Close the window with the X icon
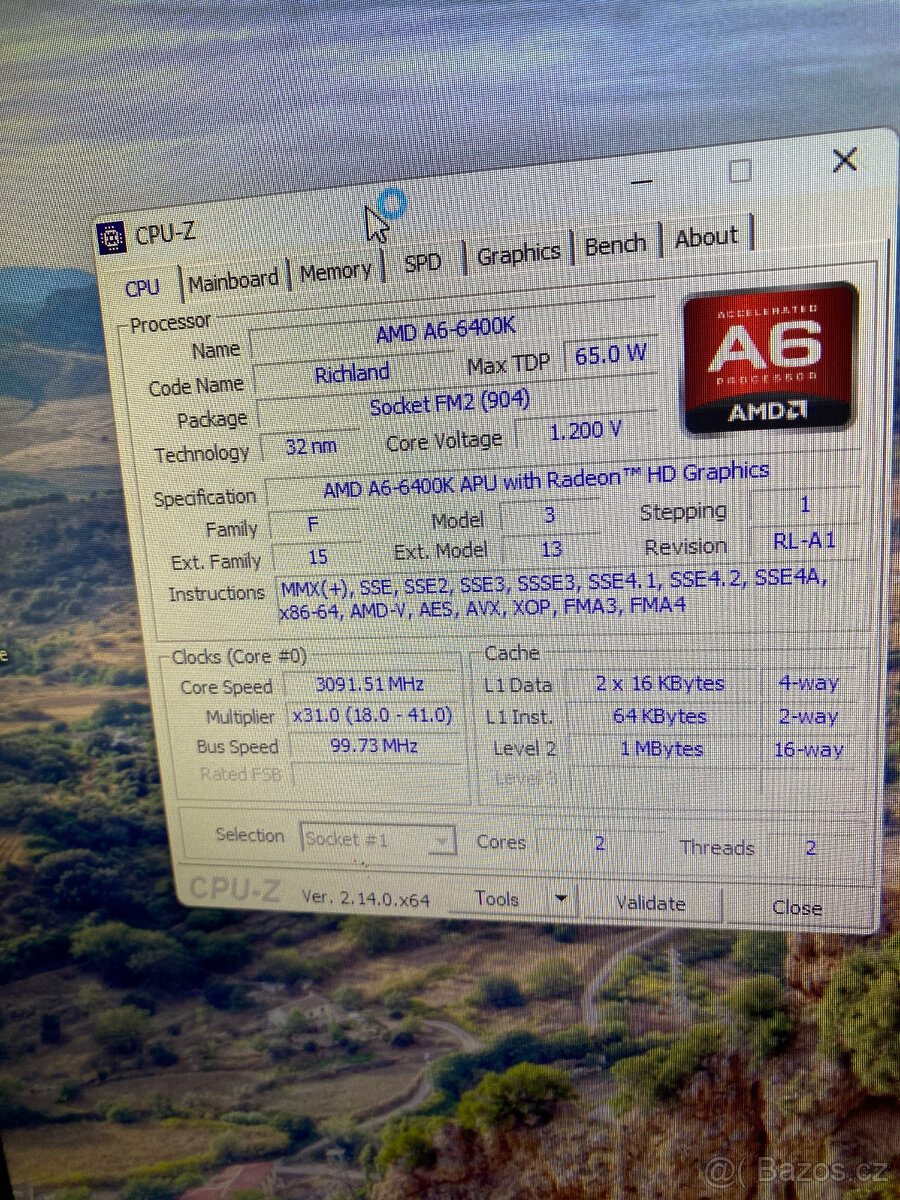Image resolution: width=900 pixels, height=1200 pixels. [845, 160]
